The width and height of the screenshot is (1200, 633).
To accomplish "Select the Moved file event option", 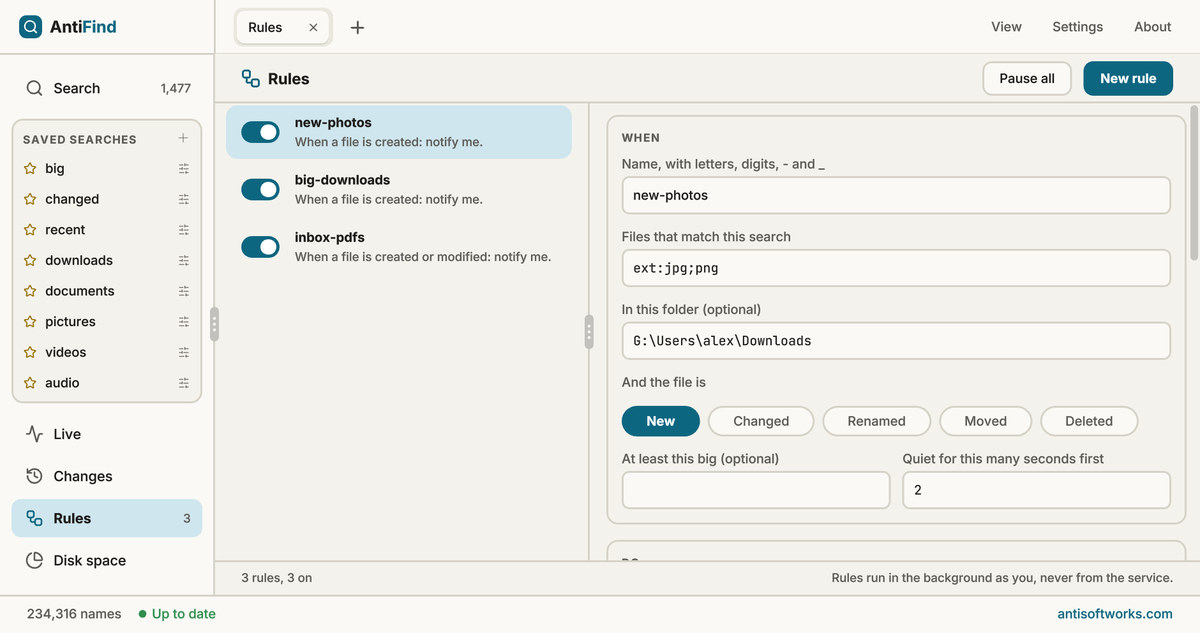I will click(985, 421).
